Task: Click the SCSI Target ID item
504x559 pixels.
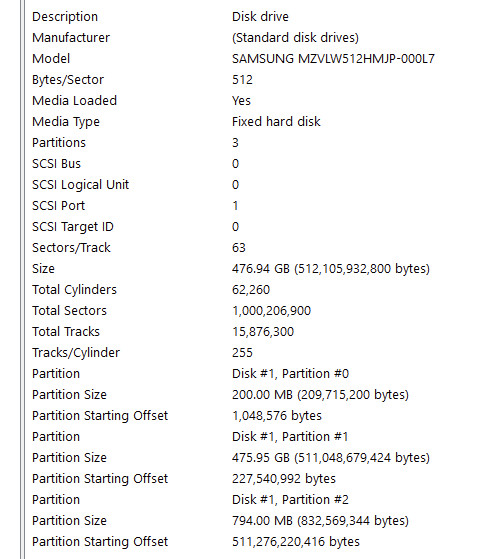Action: (73, 227)
